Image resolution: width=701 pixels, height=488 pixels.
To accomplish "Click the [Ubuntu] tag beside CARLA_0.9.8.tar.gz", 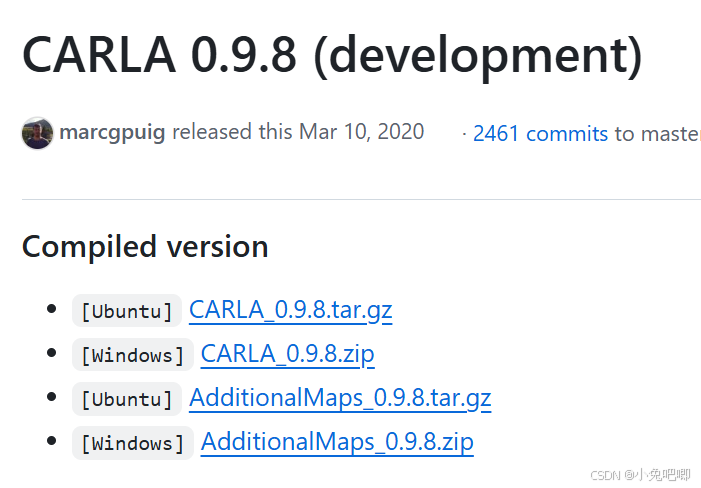I will click(127, 311).
